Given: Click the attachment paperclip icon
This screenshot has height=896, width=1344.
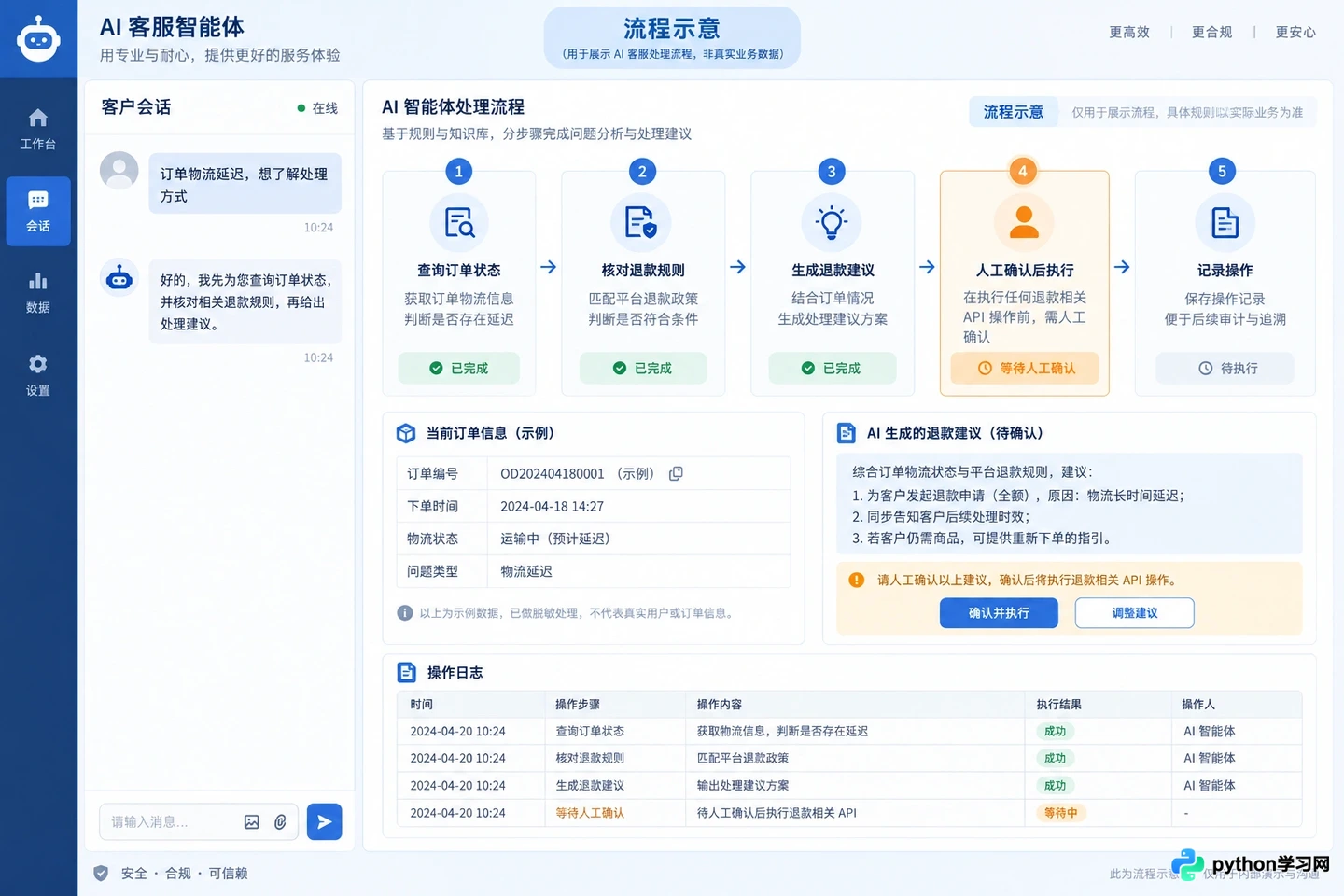Looking at the screenshot, I should [x=280, y=822].
